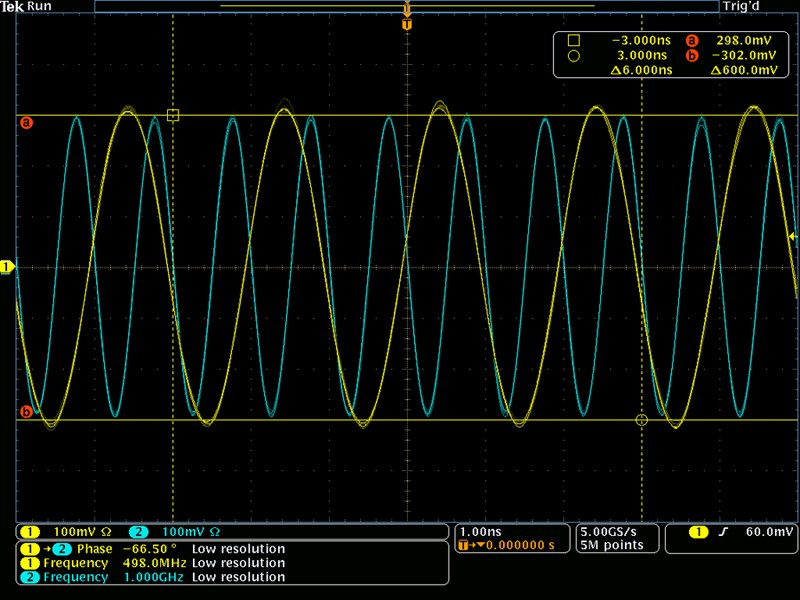Click the trigger position T marker
800x600 pixels.
[406, 23]
